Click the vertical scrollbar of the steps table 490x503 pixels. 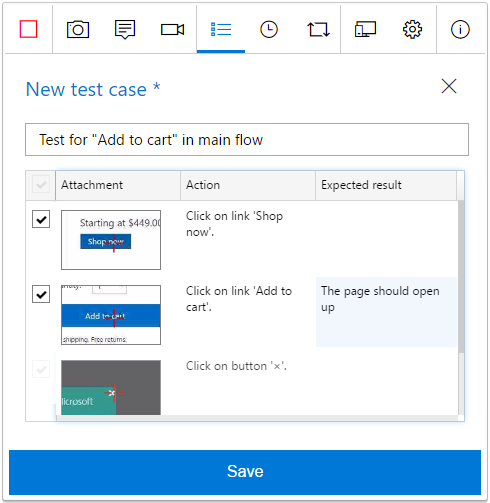click(x=461, y=277)
